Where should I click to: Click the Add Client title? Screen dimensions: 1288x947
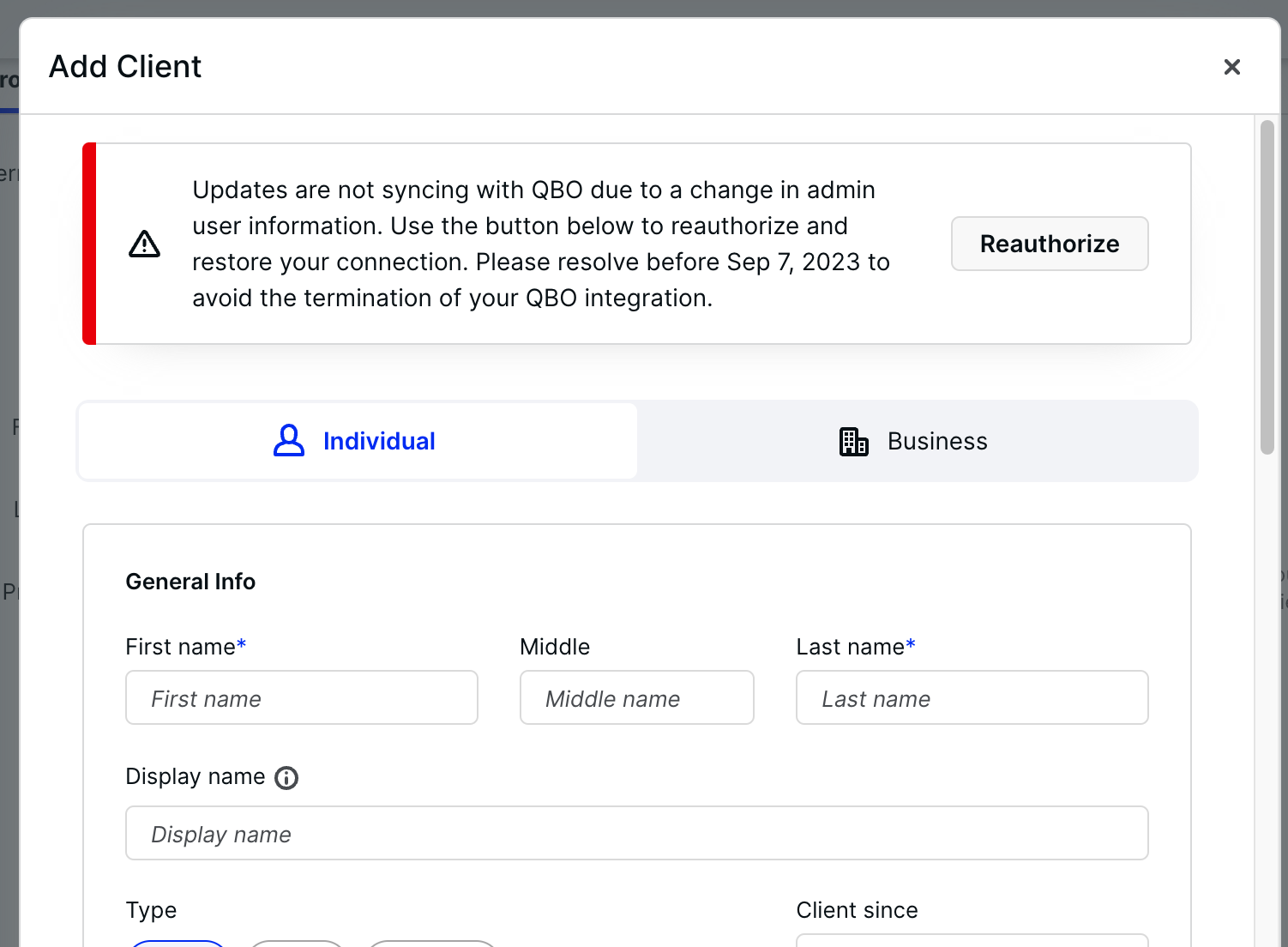coord(125,67)
